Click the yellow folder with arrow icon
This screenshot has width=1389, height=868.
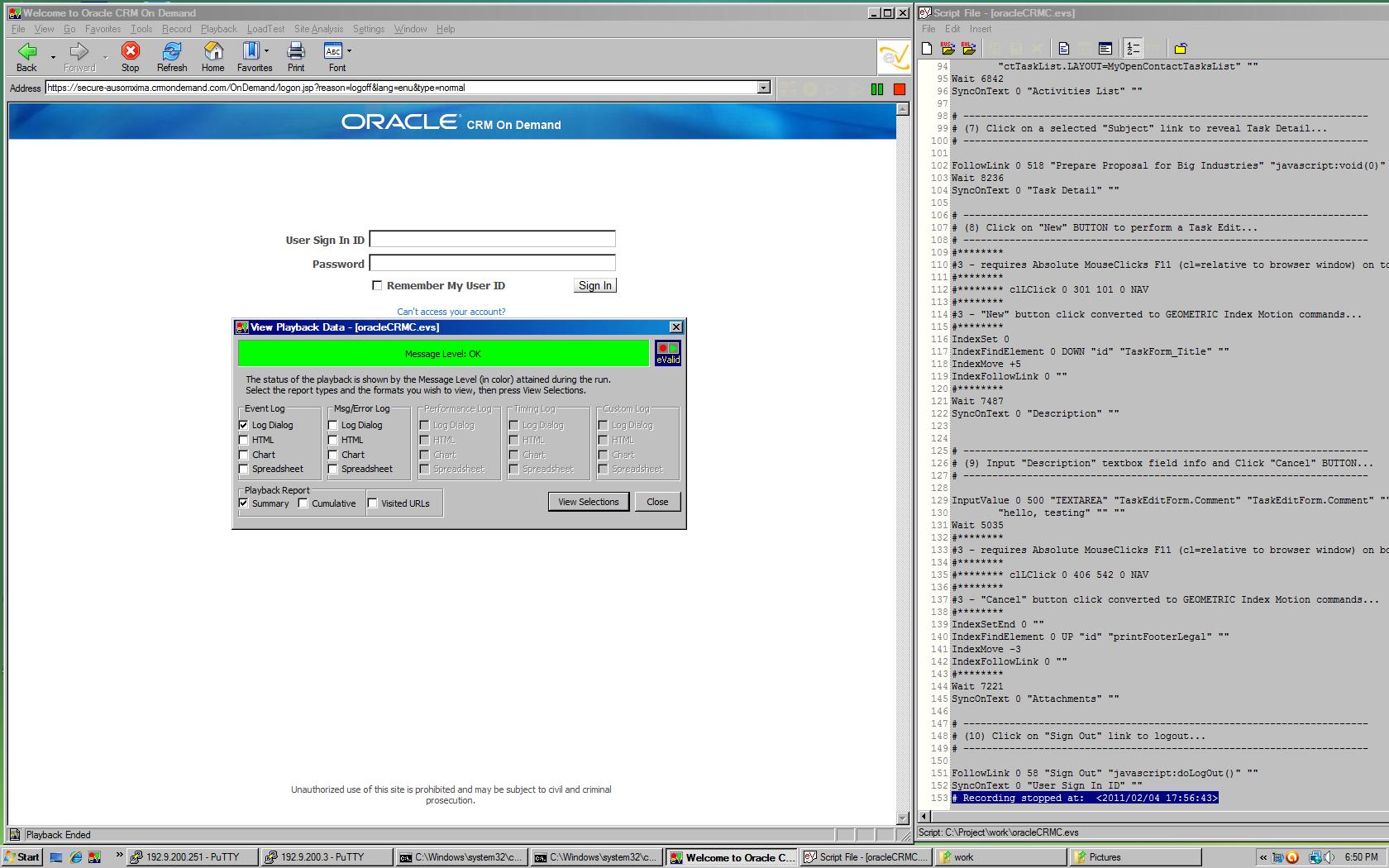pyautogui.click(x=1181, y=49)
